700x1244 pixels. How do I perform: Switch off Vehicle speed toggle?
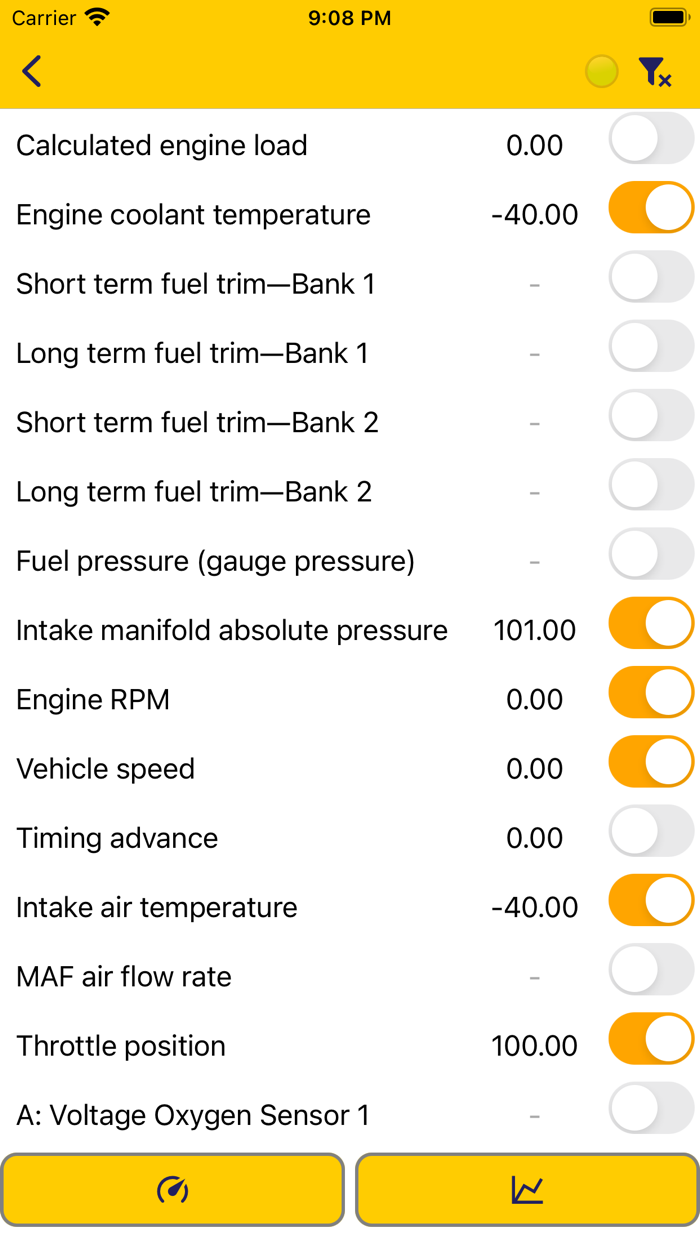[x=651, y=762]
